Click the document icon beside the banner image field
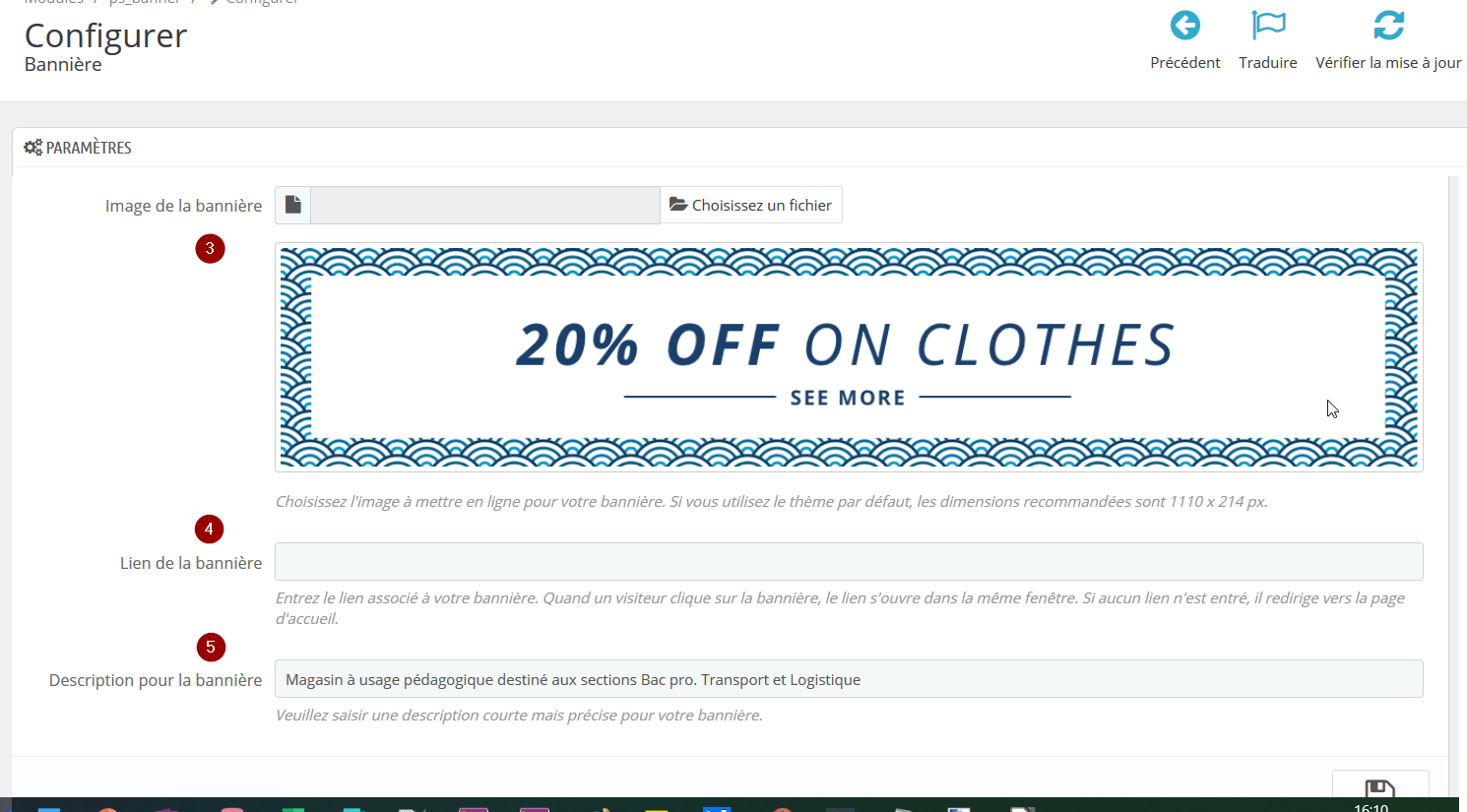The height and width of the screenshot is (812, 1467). click(x=292, y=205)
